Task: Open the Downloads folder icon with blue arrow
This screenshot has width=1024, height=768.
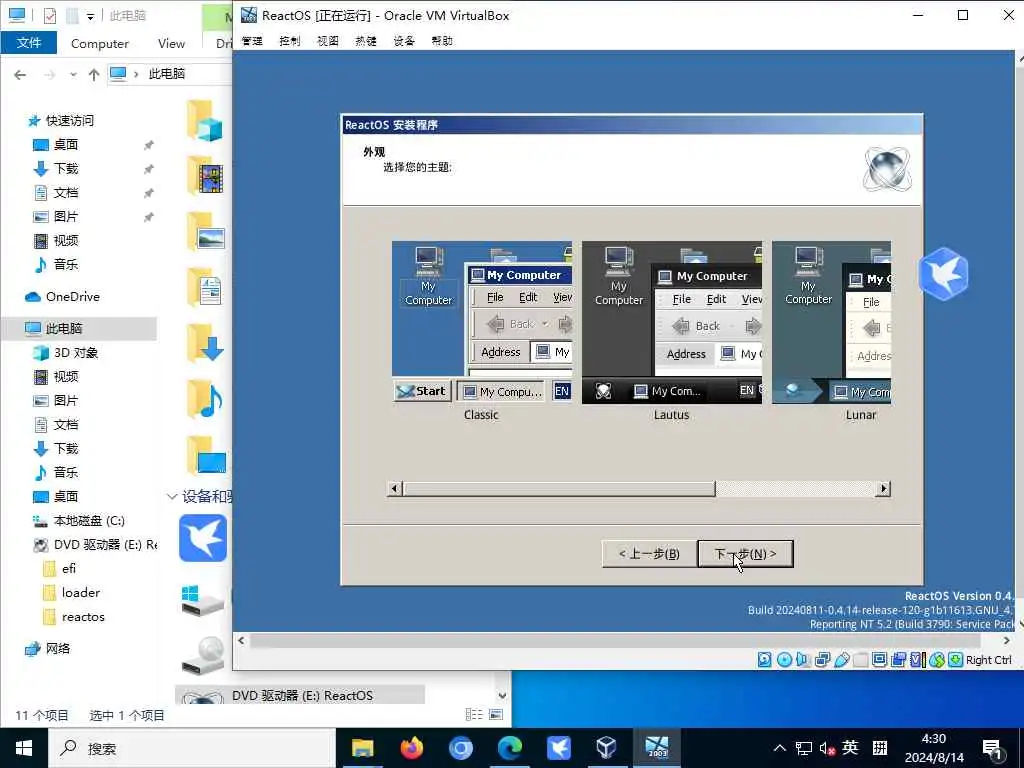Action: tap(205, 343)
